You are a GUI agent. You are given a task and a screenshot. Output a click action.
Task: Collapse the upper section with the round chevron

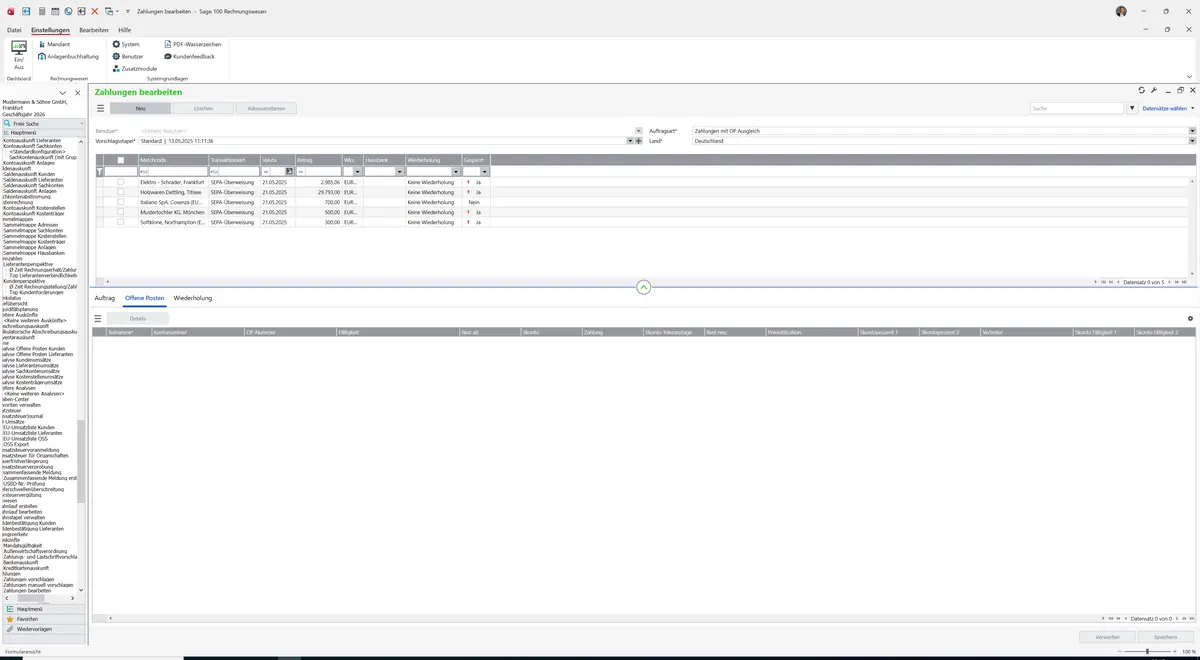click(643, 287)
